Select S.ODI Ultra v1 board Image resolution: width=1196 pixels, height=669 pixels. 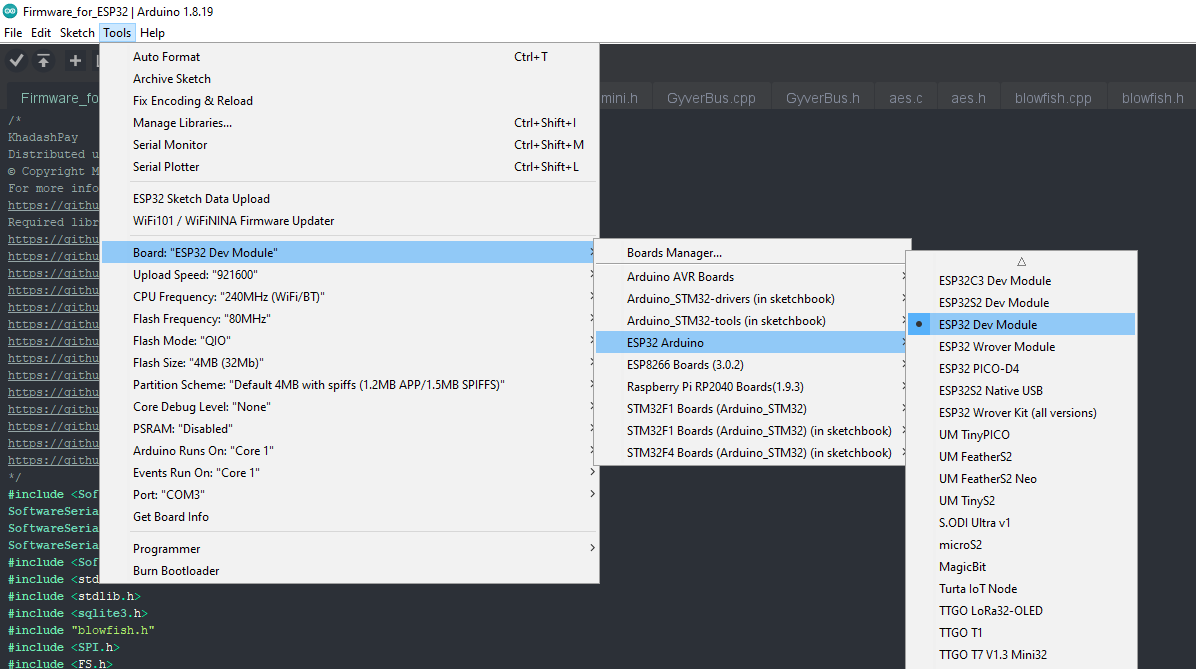(x=1021, y=523)
